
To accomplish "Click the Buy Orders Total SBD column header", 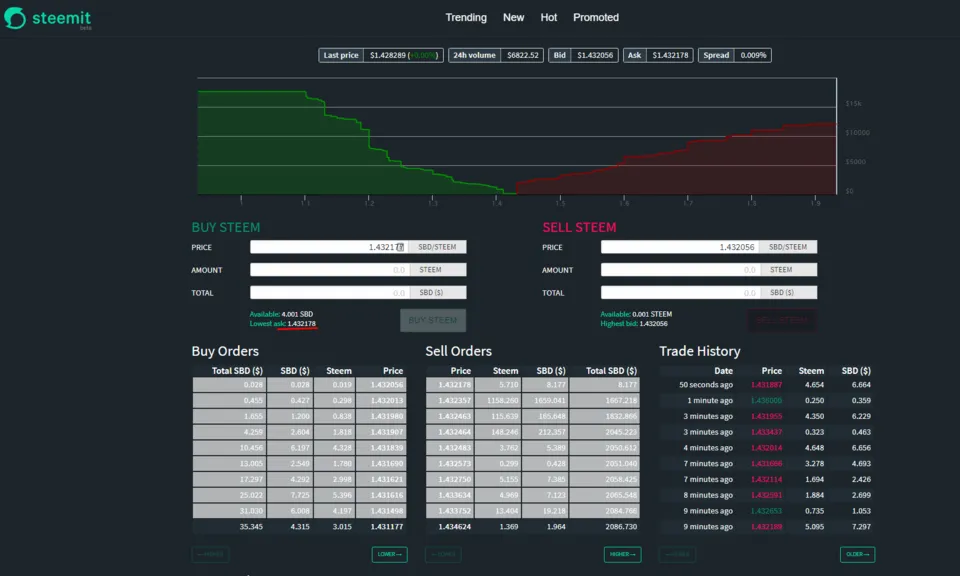I will tap(237, 371).
